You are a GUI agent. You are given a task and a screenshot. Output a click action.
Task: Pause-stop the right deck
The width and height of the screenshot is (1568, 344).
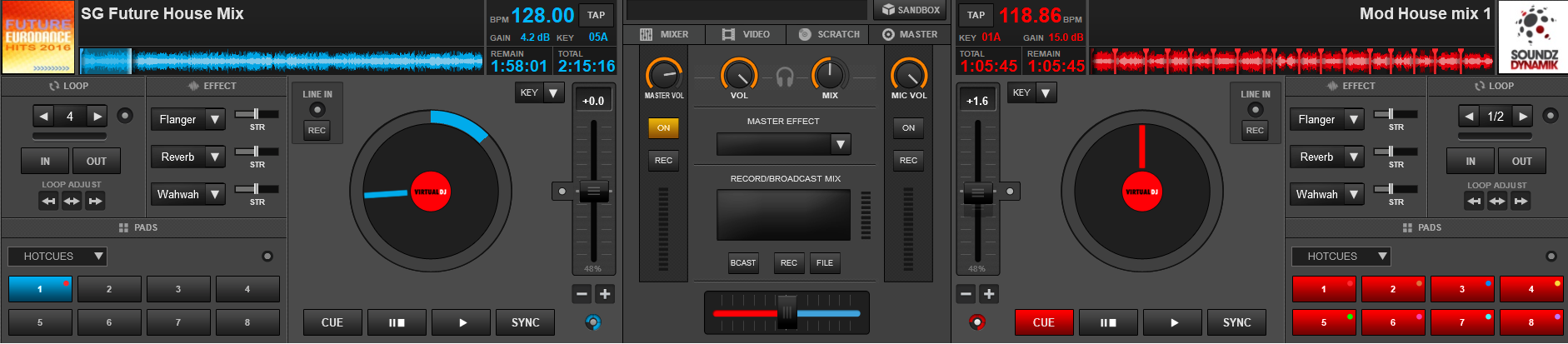coord(1108,322)
